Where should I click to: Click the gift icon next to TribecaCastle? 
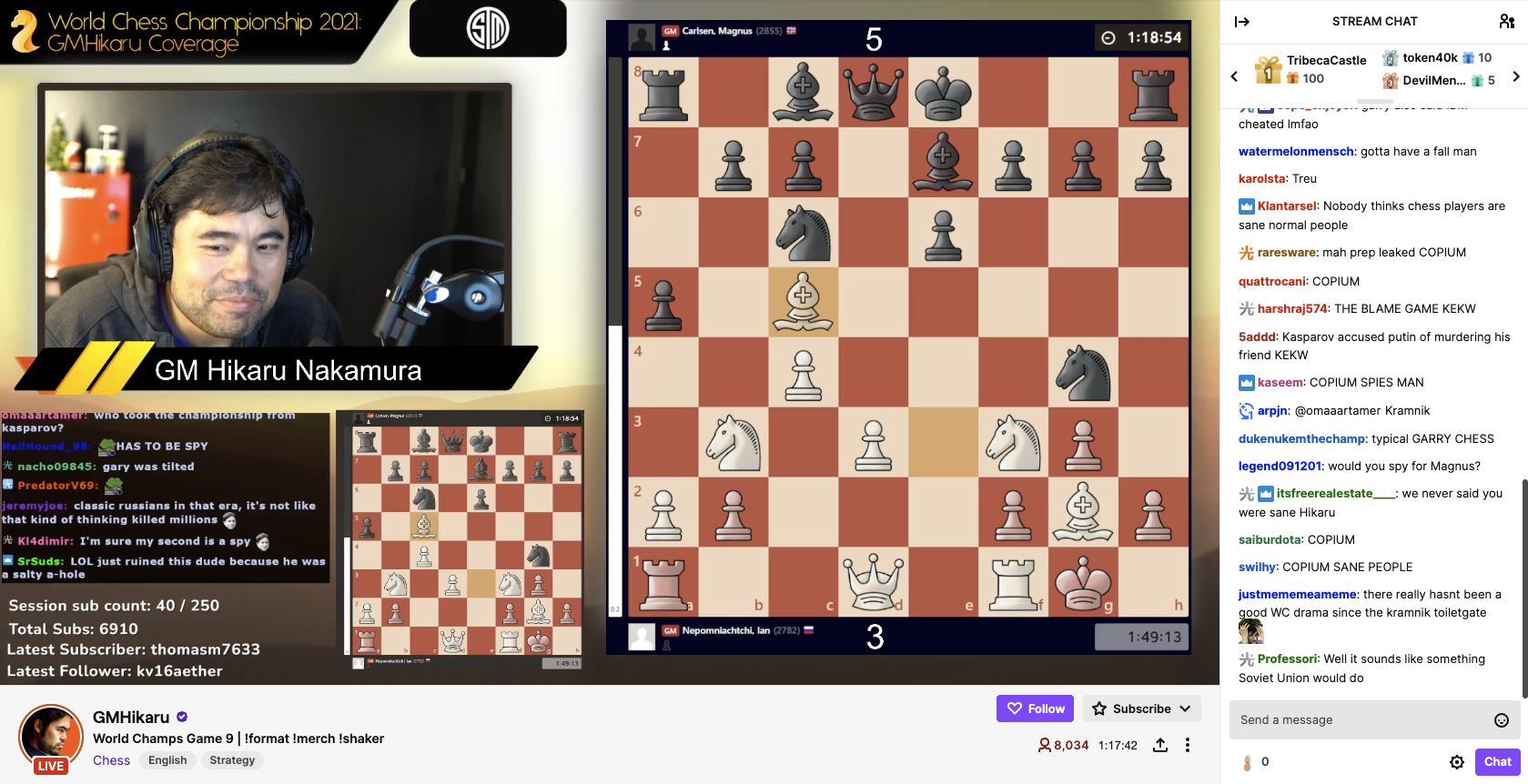tap(1268, 70)
